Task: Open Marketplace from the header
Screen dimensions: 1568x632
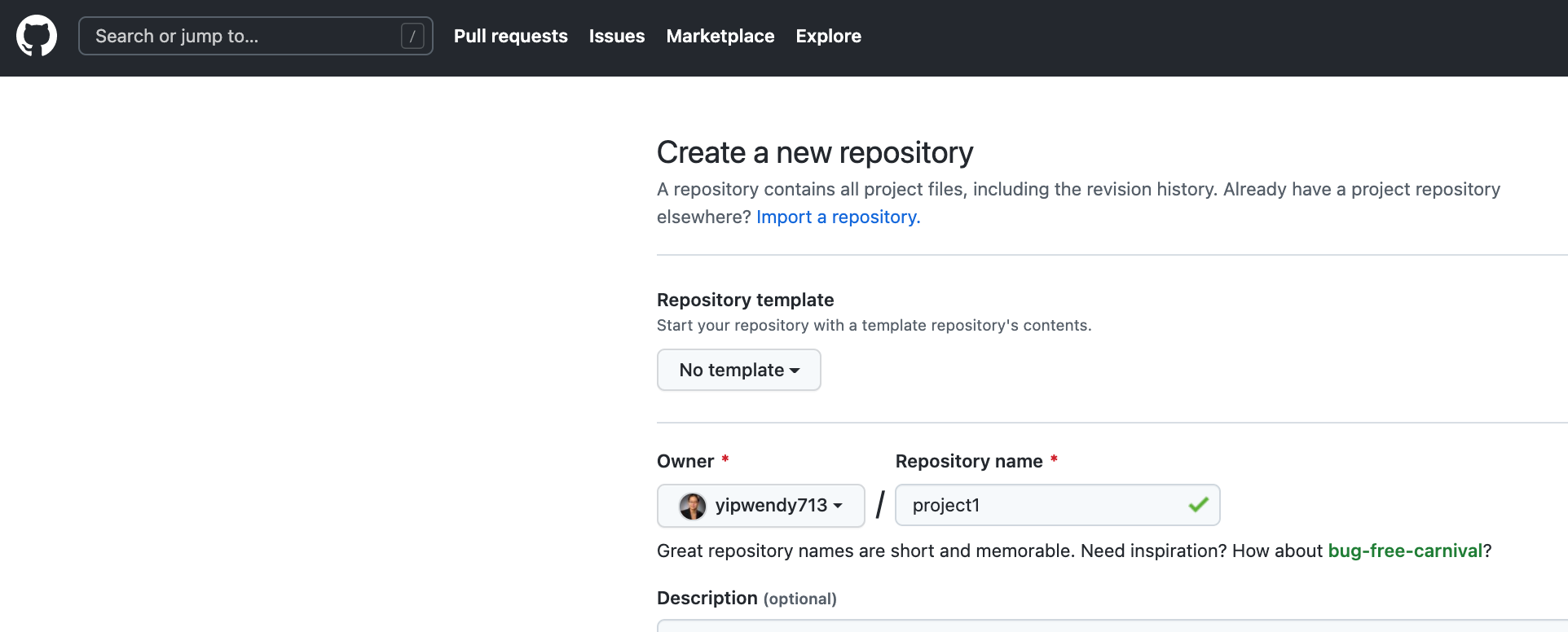Action: (720, 36)
